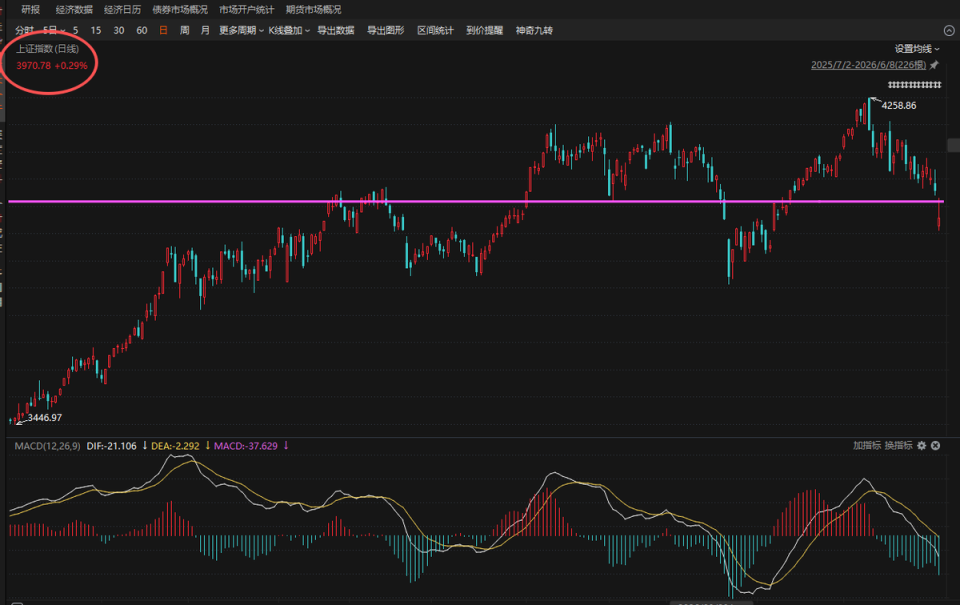
Task: Switch to monthly (月) K-line period
Action: click(x=205, y=30)
